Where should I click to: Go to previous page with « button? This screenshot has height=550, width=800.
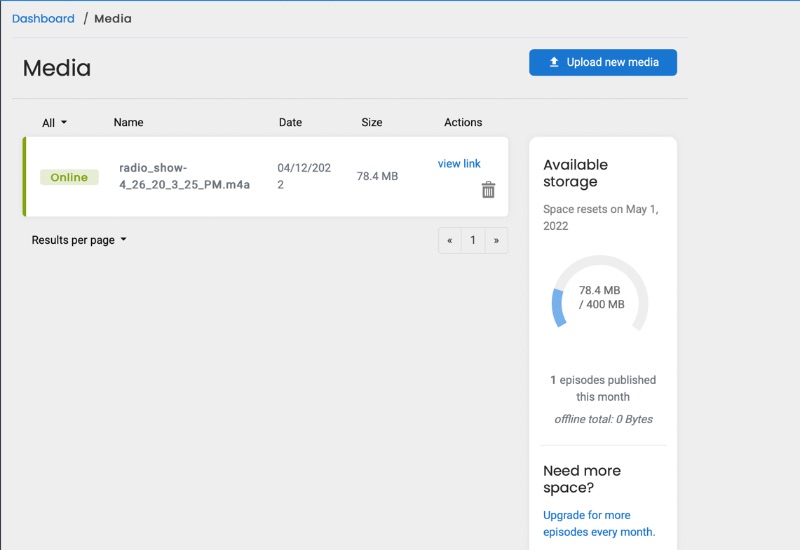click(449, 240)
